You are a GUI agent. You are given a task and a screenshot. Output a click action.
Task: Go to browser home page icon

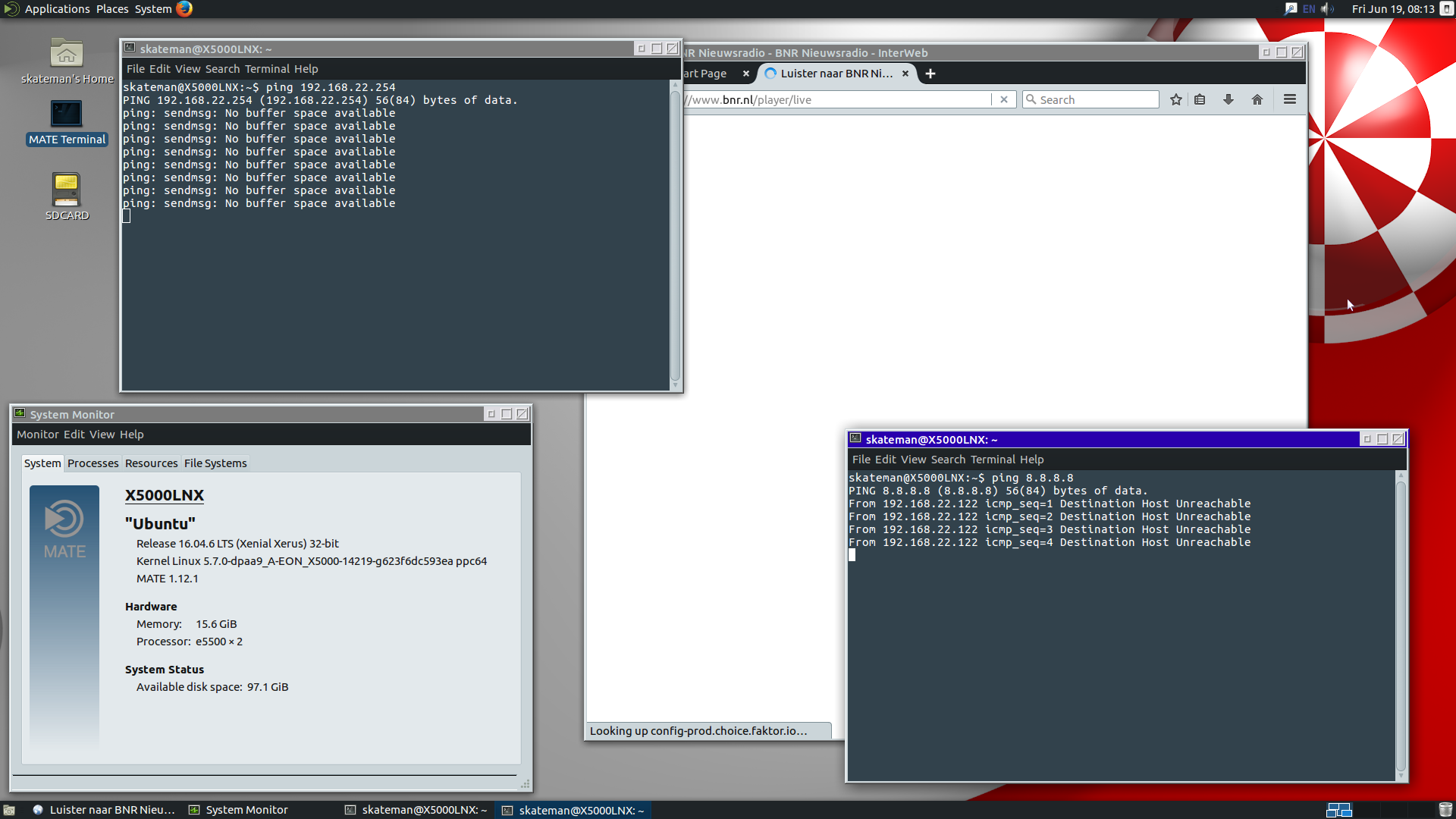(1257, 99)
